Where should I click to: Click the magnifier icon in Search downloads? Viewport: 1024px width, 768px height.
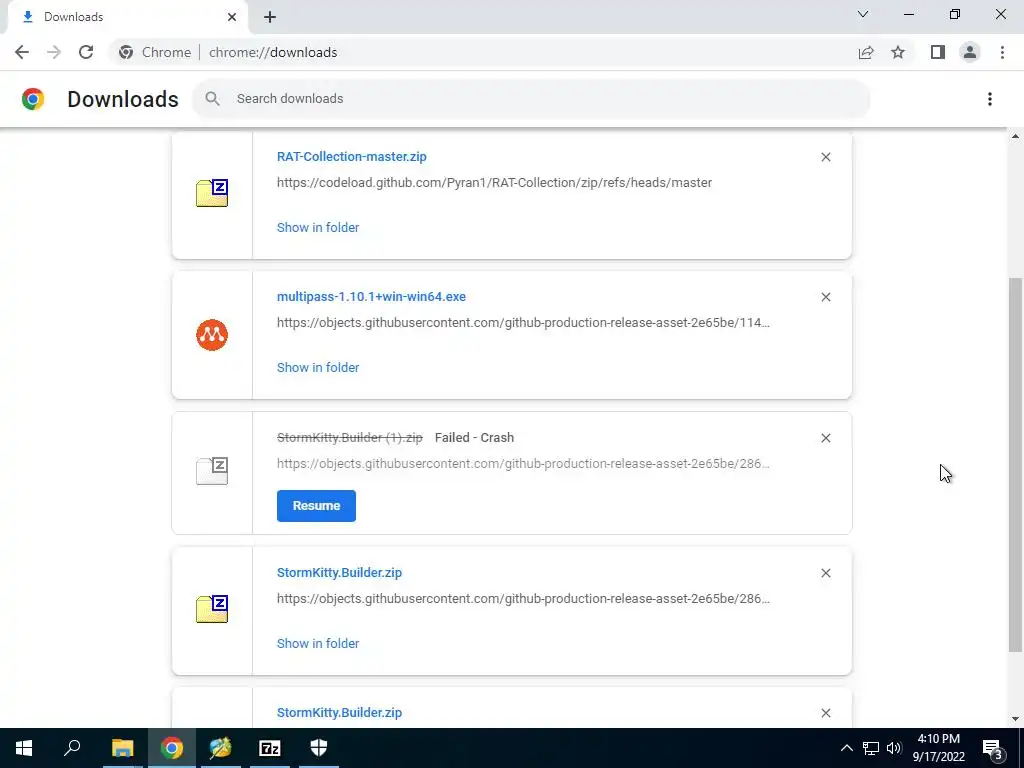[212, 99]
